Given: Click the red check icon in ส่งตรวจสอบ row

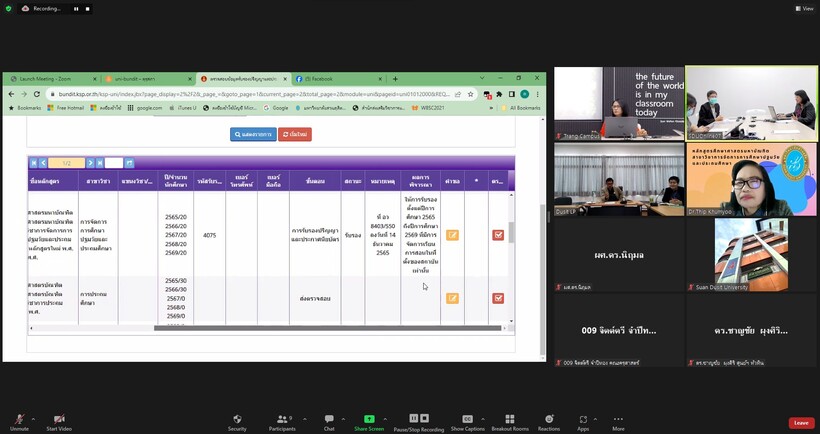Looking at the screenshot, I should click(498, 298).
